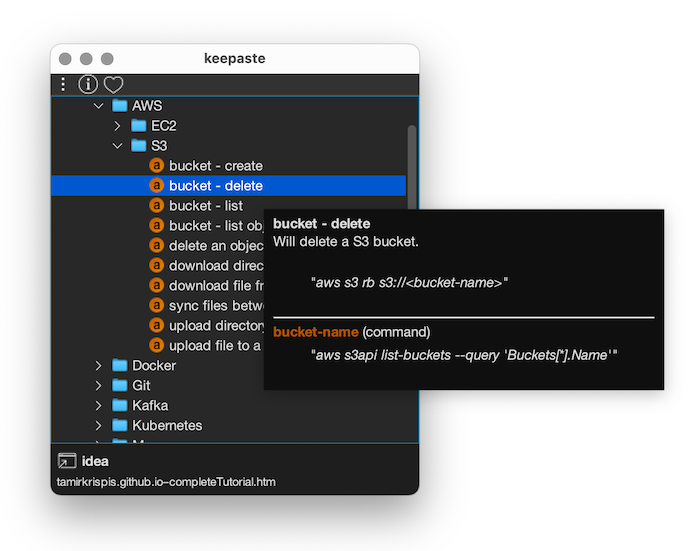Click the 'aws s3 rb' command text
This screenshot has height=551, width=700.
pos(409,283)
